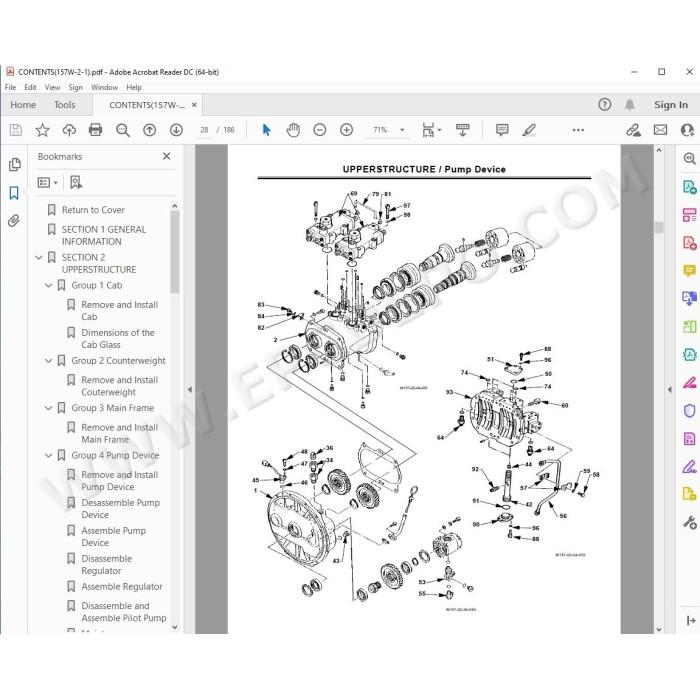Screen dimensions: 700x700
Task: Send file by email icon
Action: (x=660, y=130)
